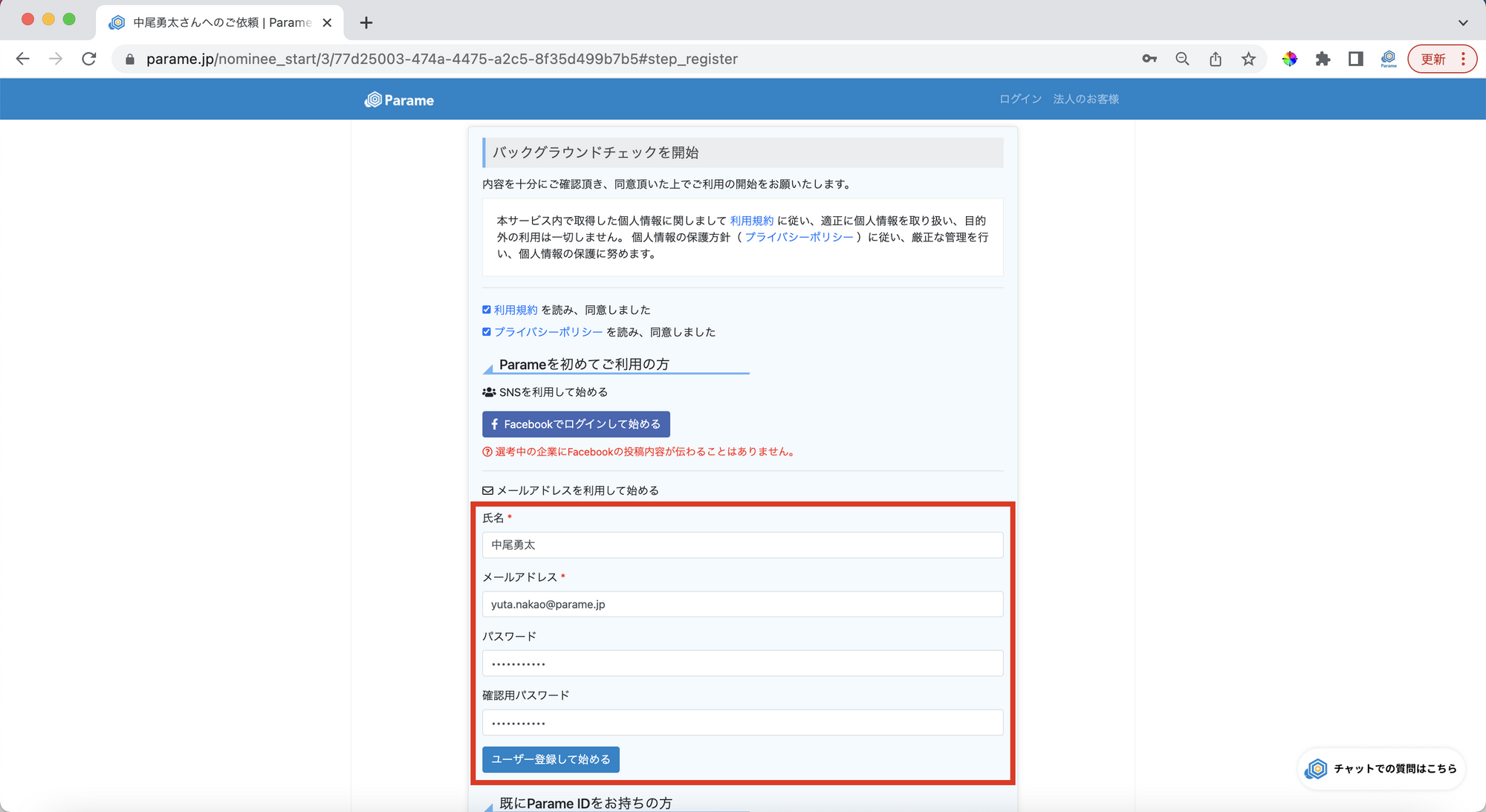The image size is (1486, 812).
Task: Open 利用規約 link in the notice paragraph
Action: click(x=751, y=221)
